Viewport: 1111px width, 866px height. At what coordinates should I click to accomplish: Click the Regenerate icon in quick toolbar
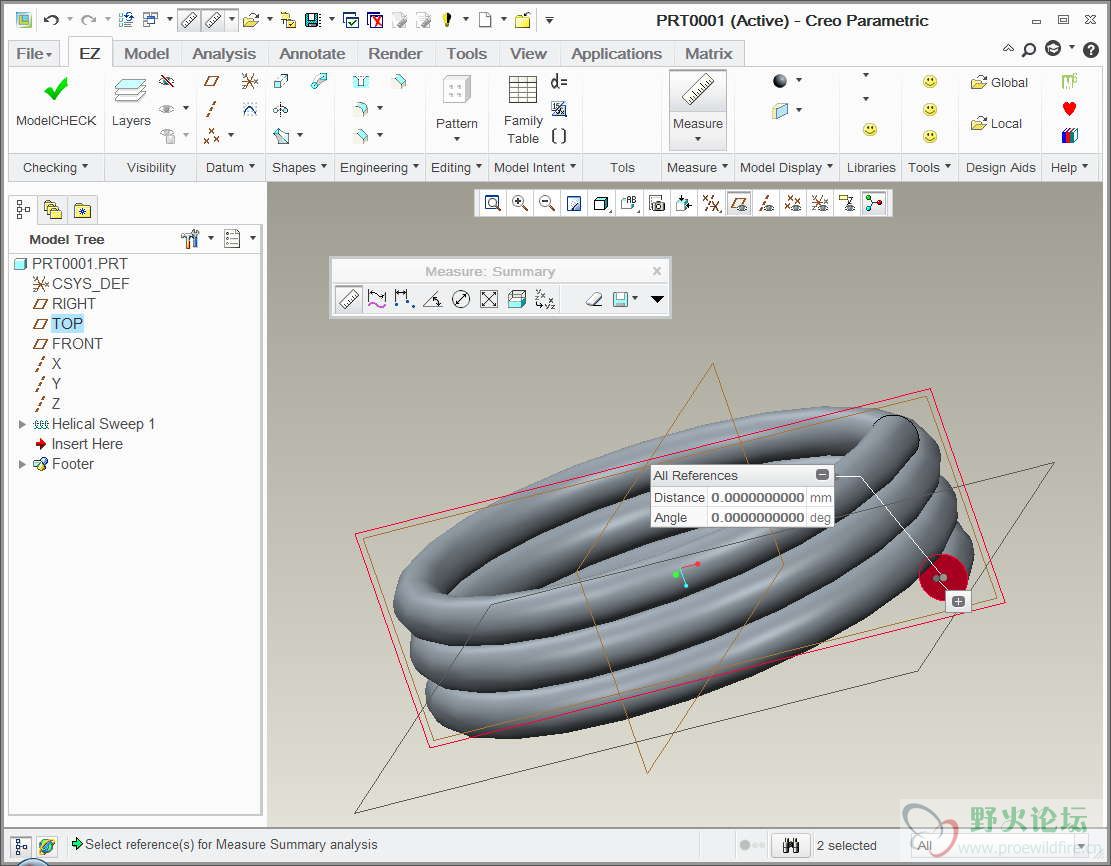125,20
